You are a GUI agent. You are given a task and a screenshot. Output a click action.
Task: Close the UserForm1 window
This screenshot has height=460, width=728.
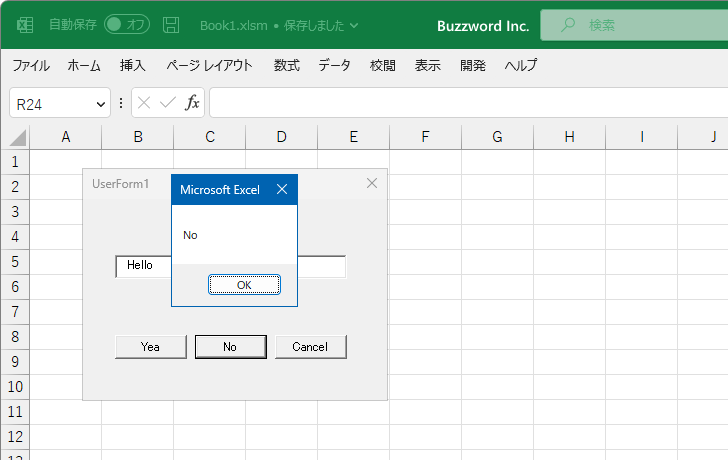[x=371, y=183]
